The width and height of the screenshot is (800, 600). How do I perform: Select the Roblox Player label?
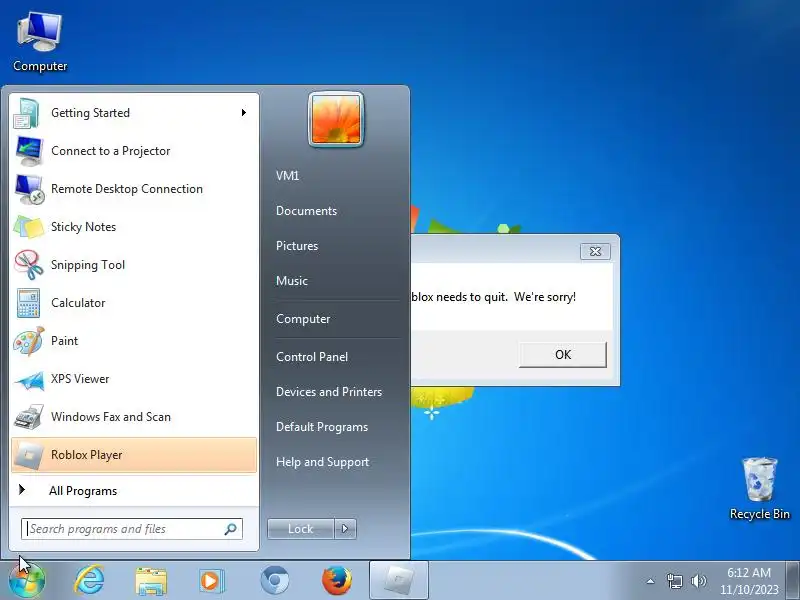tap(87, 455)
